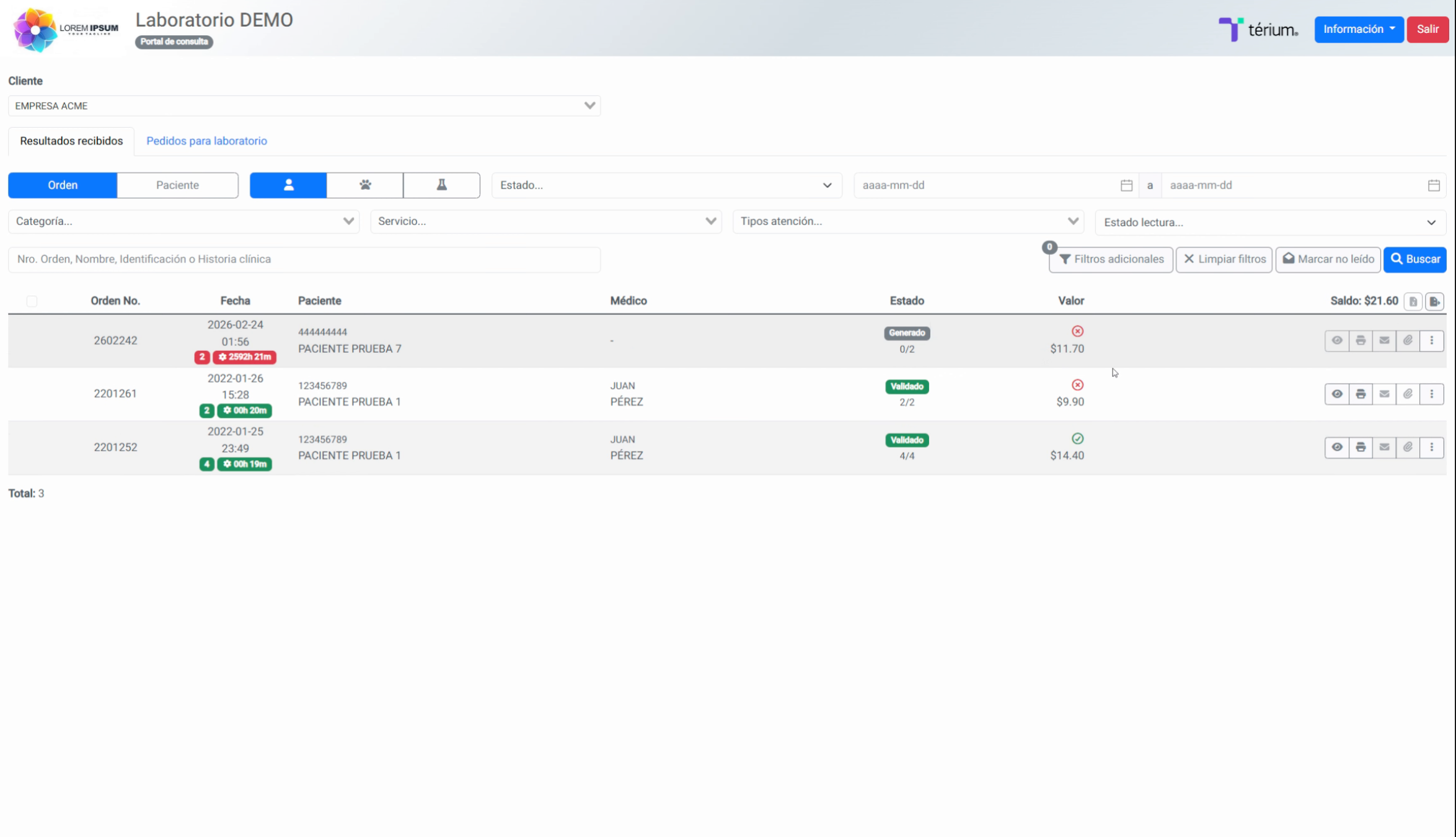Print order 2201261
The width and height of the screenshot is (1456, 837).
[1361, 394]
